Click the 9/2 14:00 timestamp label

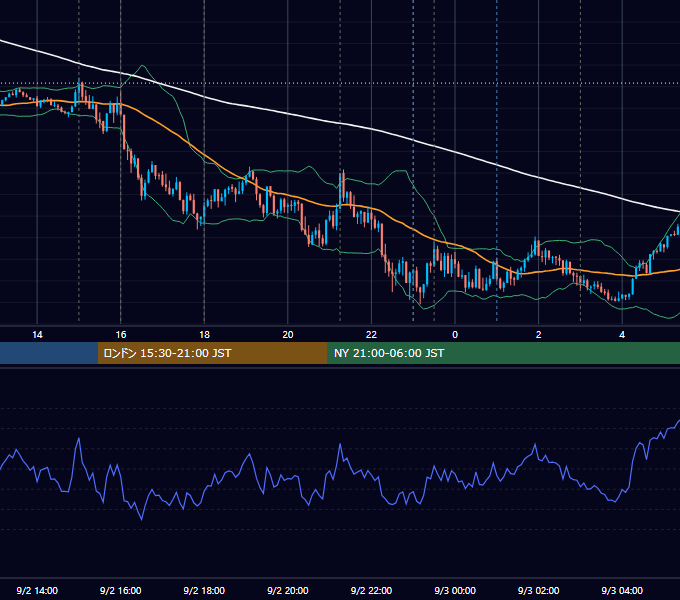[37, 590]
